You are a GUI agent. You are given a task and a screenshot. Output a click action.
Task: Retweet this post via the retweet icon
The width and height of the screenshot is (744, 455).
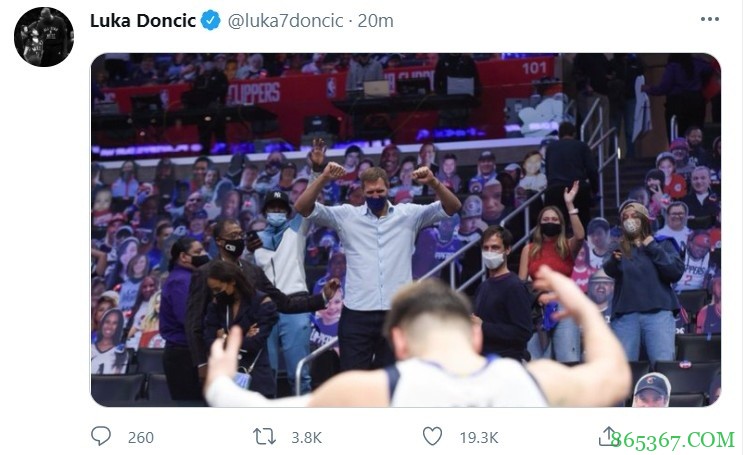(x=264, y=437)
